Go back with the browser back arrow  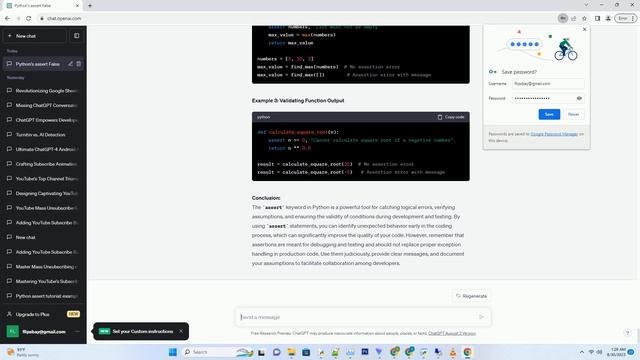point(7,18)
